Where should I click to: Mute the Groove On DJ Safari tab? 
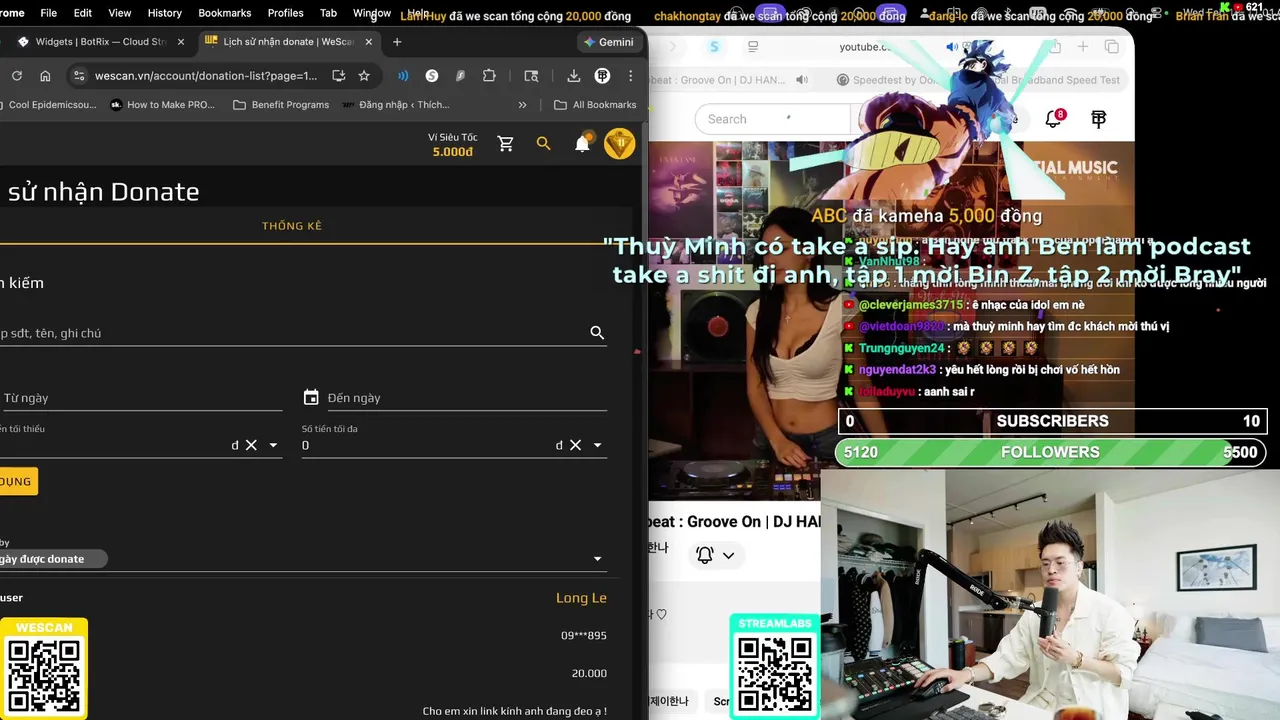[802, 80]
